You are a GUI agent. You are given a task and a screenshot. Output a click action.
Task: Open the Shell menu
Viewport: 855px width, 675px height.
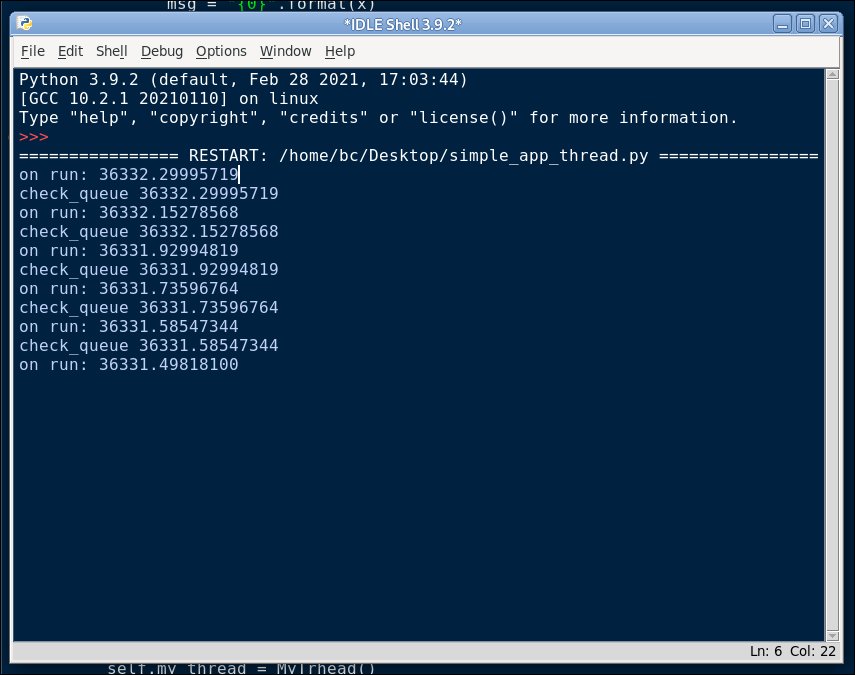(x=111, y=51)
